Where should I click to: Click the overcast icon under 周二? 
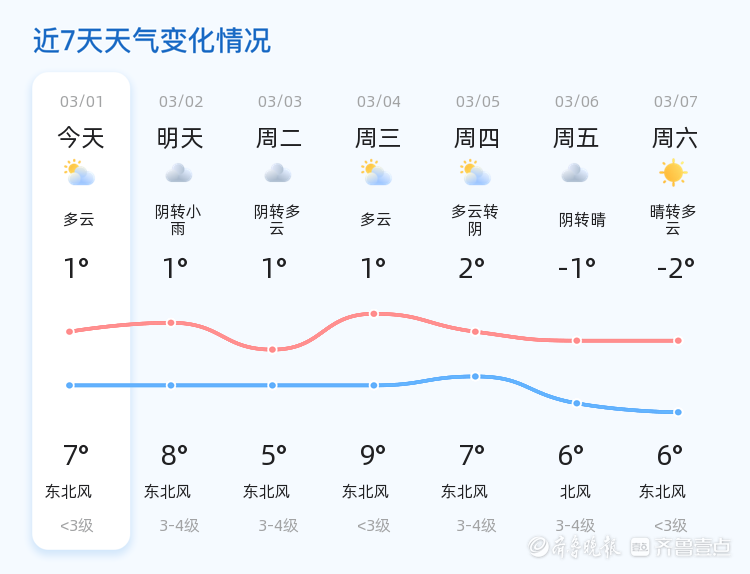coord(277,173)
